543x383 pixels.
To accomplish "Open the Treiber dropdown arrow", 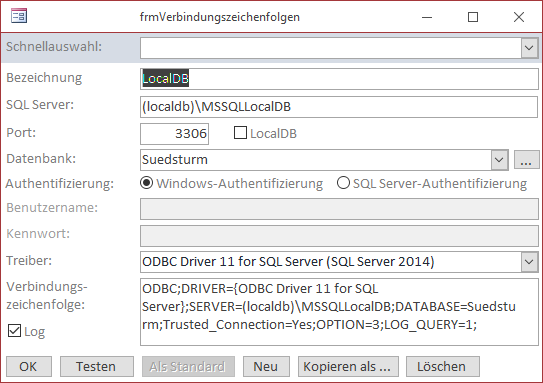I will pos(529,262).
